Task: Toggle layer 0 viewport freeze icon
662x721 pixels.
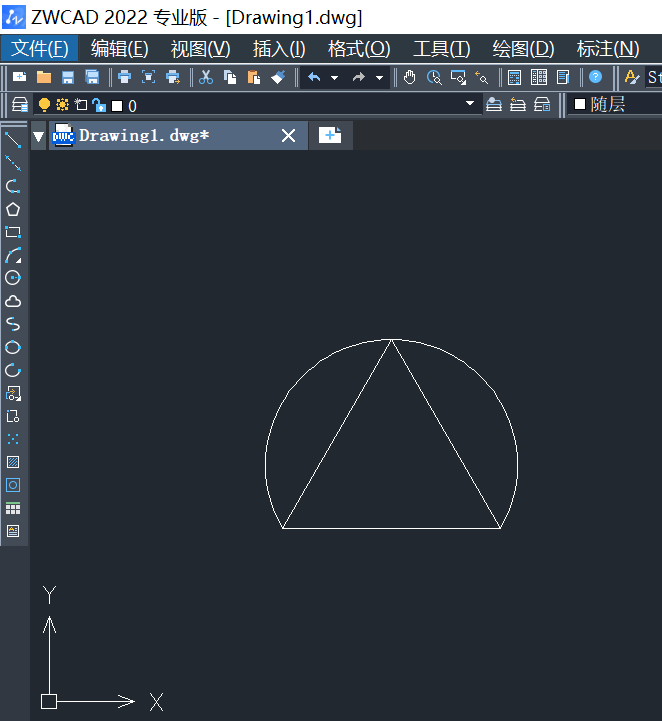Action: point(81,105)
